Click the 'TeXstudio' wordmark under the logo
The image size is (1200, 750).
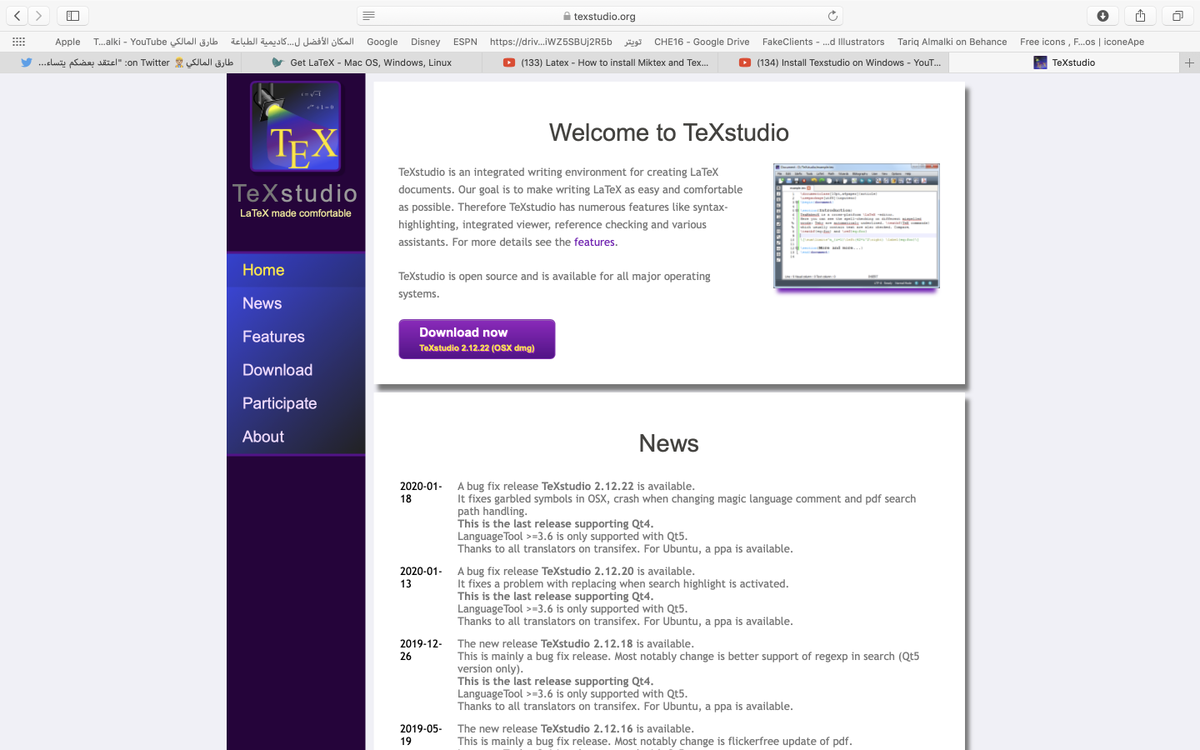click(295, 192)
